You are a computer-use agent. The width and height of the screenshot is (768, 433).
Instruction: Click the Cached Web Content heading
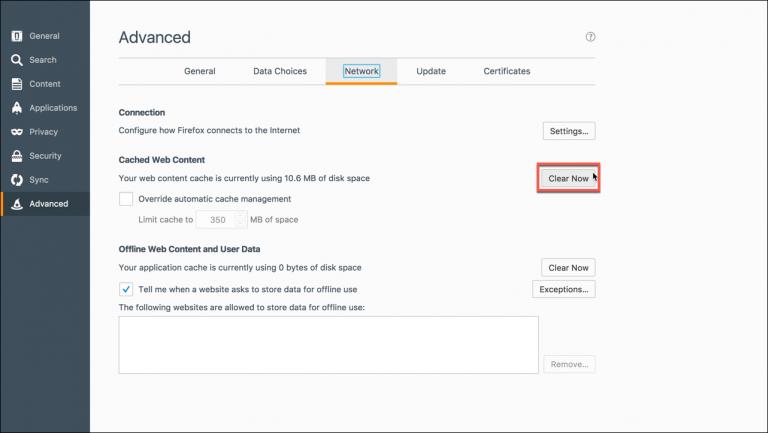pyautogui.click(x=162, y=160)
